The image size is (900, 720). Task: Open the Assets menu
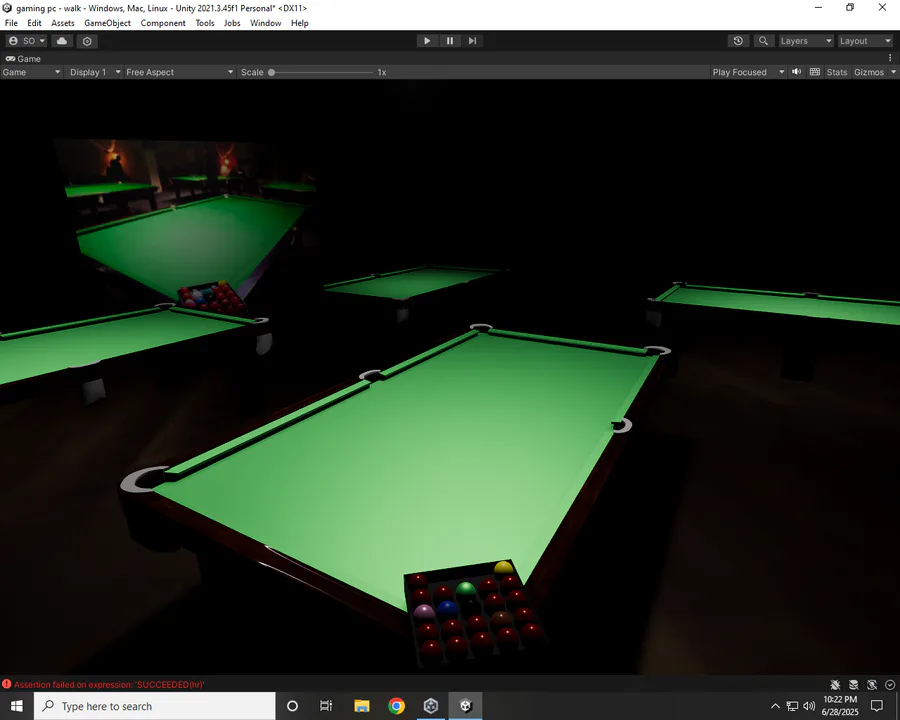pos(63,23)
